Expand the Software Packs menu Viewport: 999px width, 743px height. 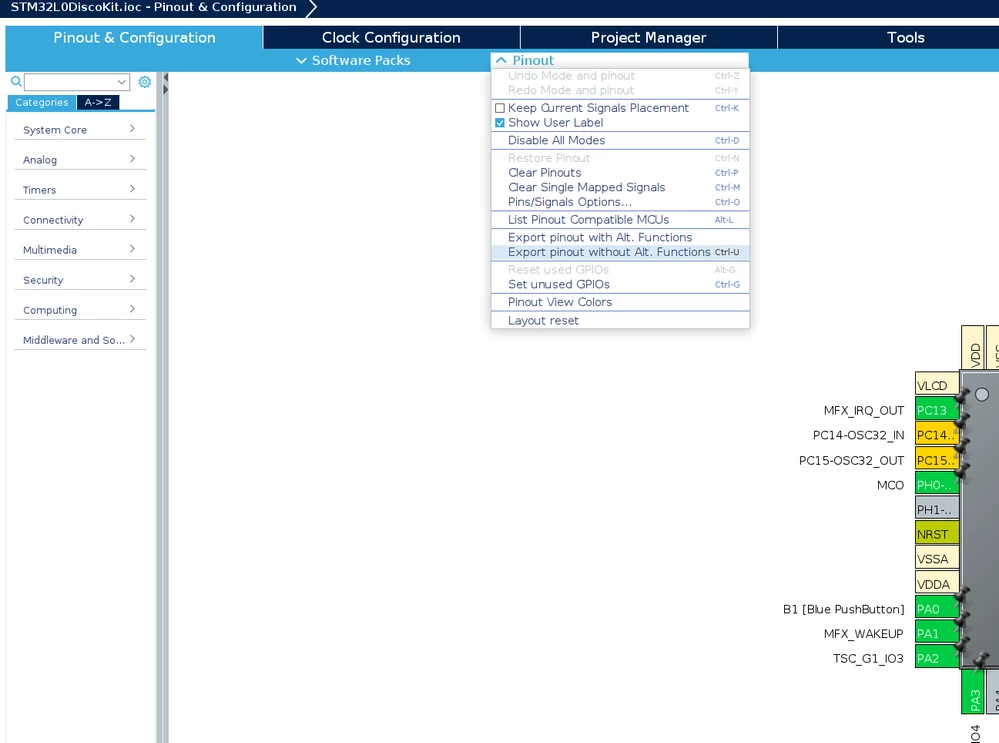(x=354, y=61)
